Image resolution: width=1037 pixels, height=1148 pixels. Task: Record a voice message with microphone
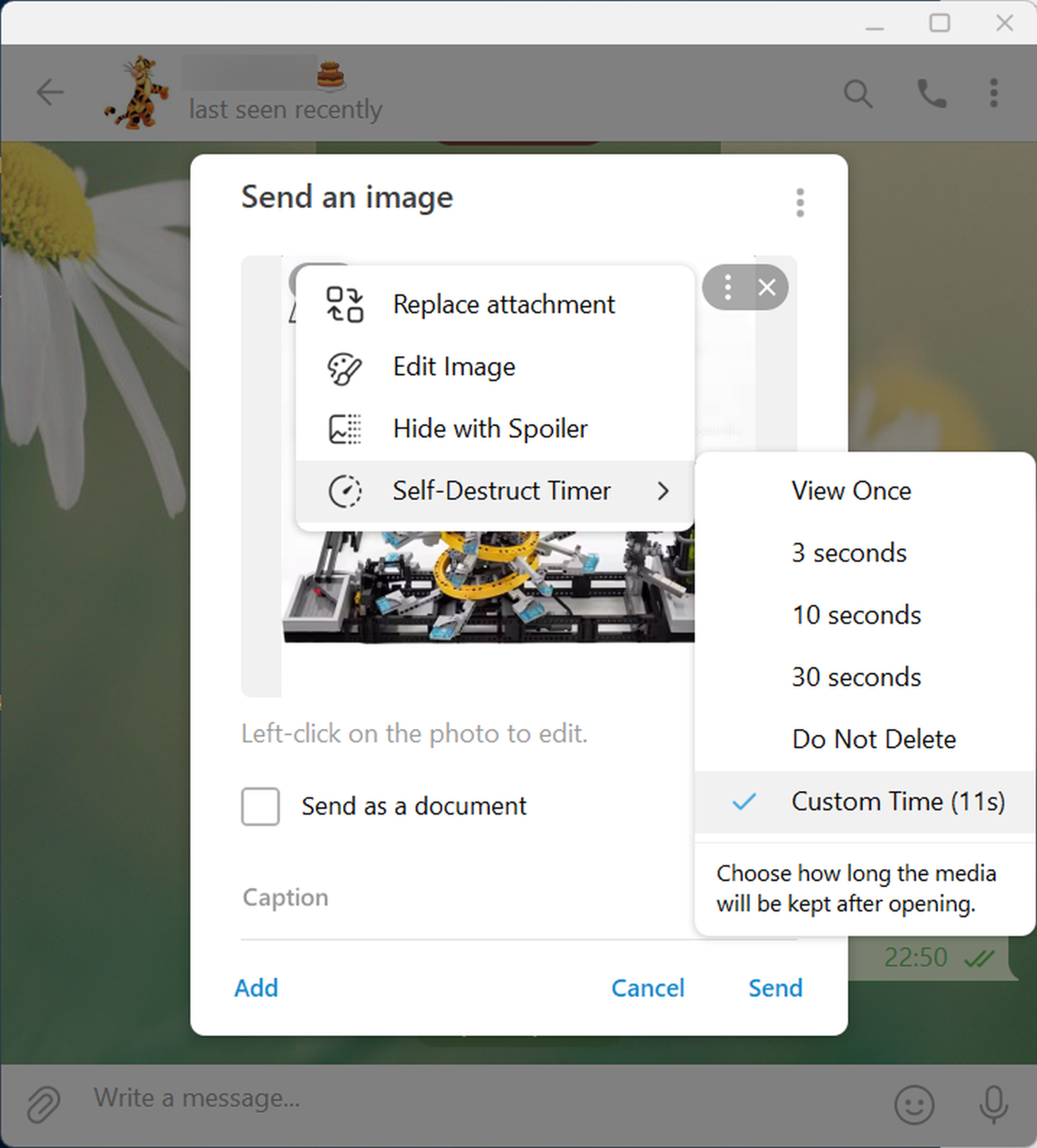tap(994, 1104)
